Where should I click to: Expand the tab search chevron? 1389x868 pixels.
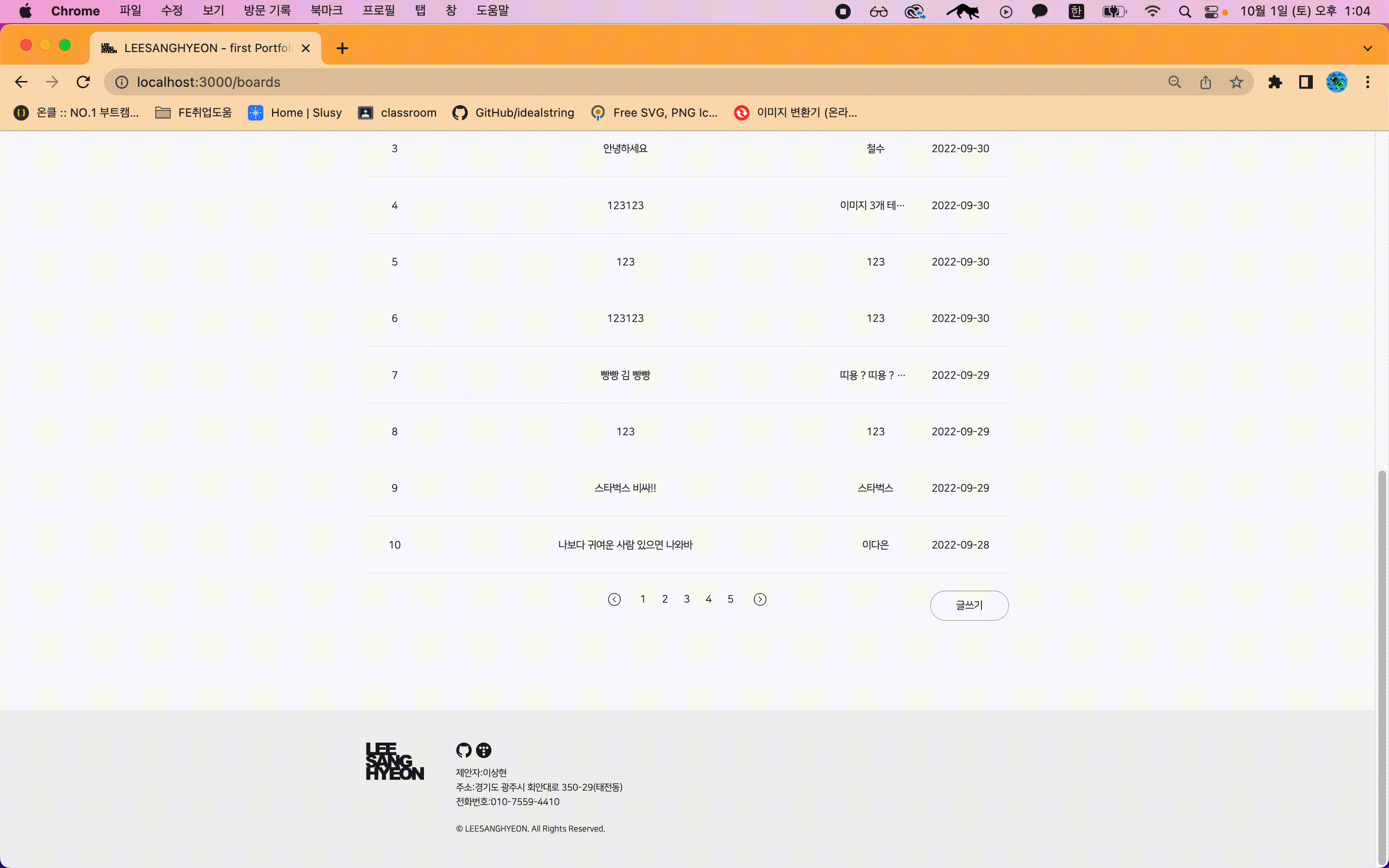[x=1367, y=48]
